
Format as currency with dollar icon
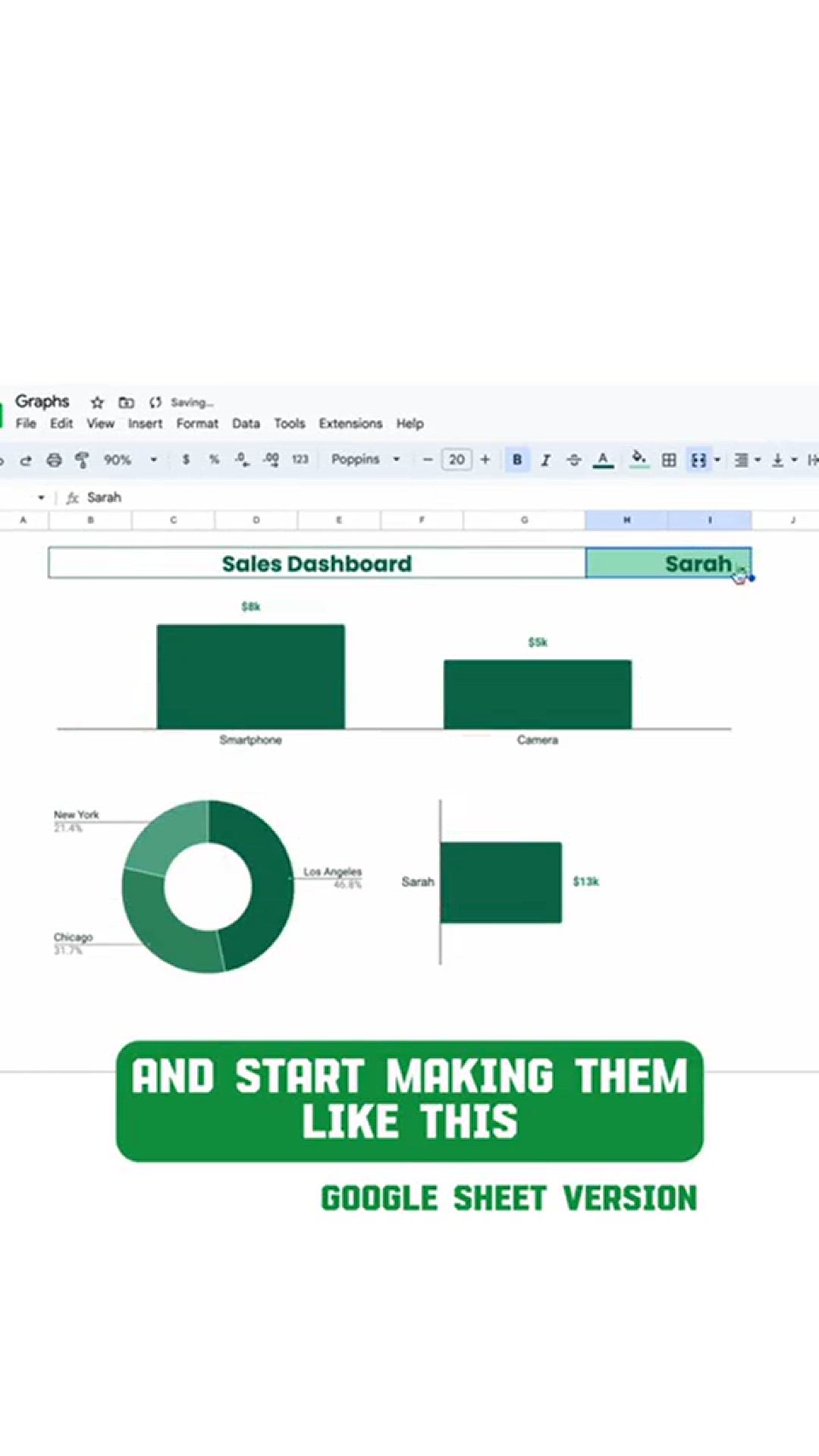[x=186, y=460]
